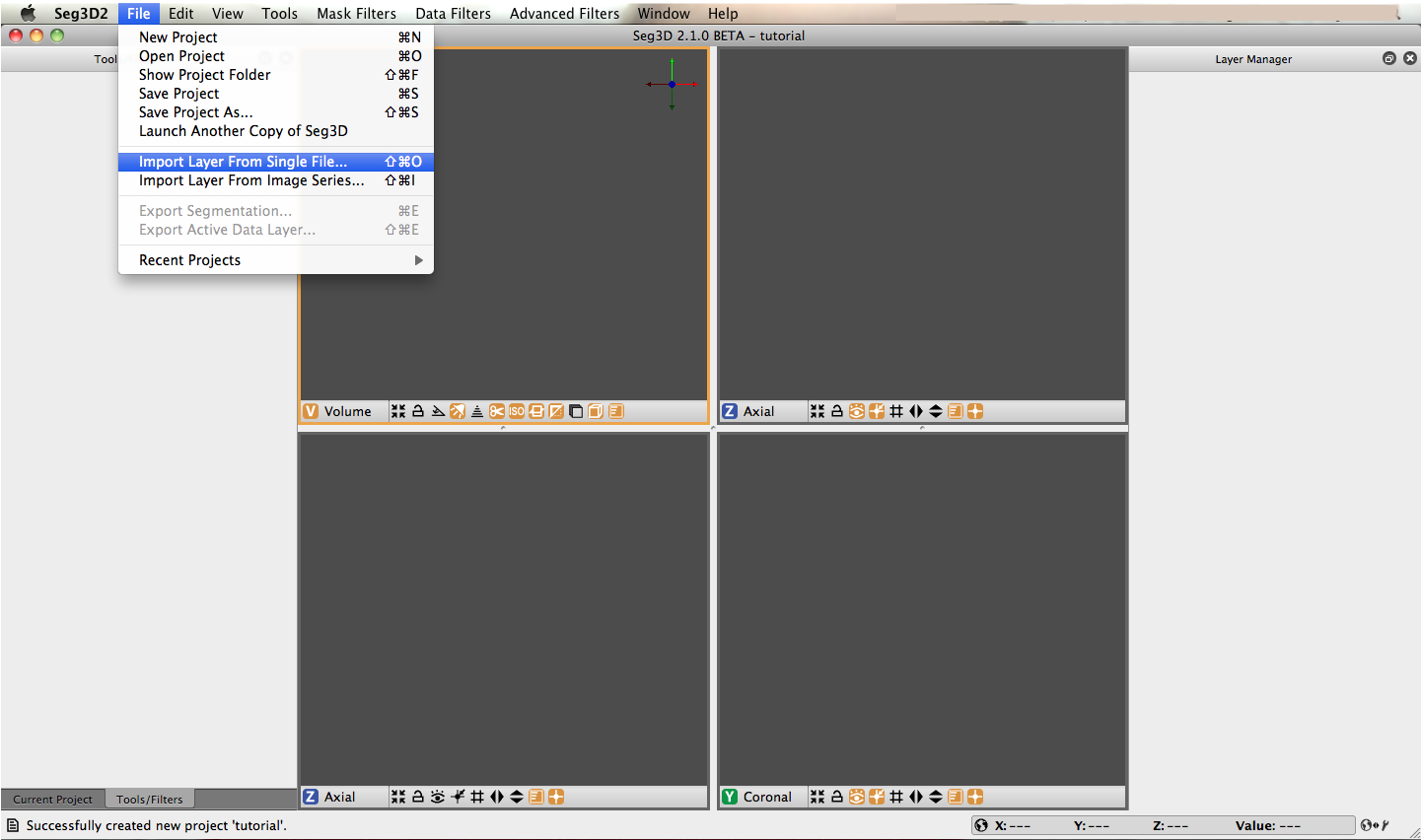Viewport: 1421px width, 840px height.
Task: Click flip horizontal in the Axial viewer under Volume
Action: pyautogui.click(x=497, y=797)
